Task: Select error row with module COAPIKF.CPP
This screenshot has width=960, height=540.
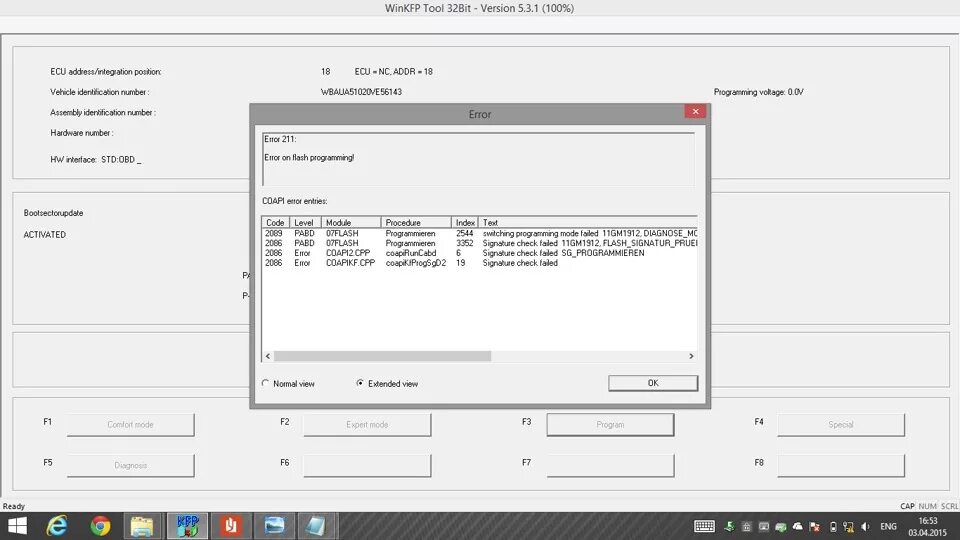Action: 480,263
